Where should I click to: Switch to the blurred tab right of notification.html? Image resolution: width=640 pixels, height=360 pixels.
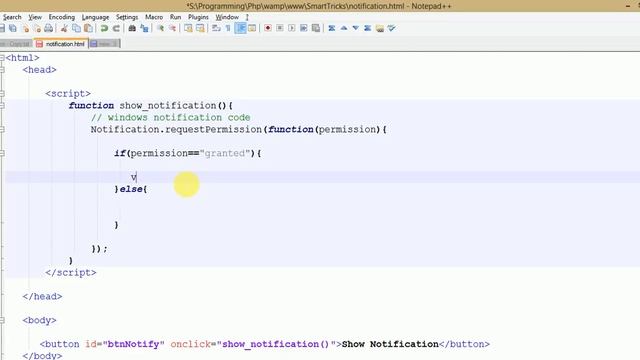point(104,44)
